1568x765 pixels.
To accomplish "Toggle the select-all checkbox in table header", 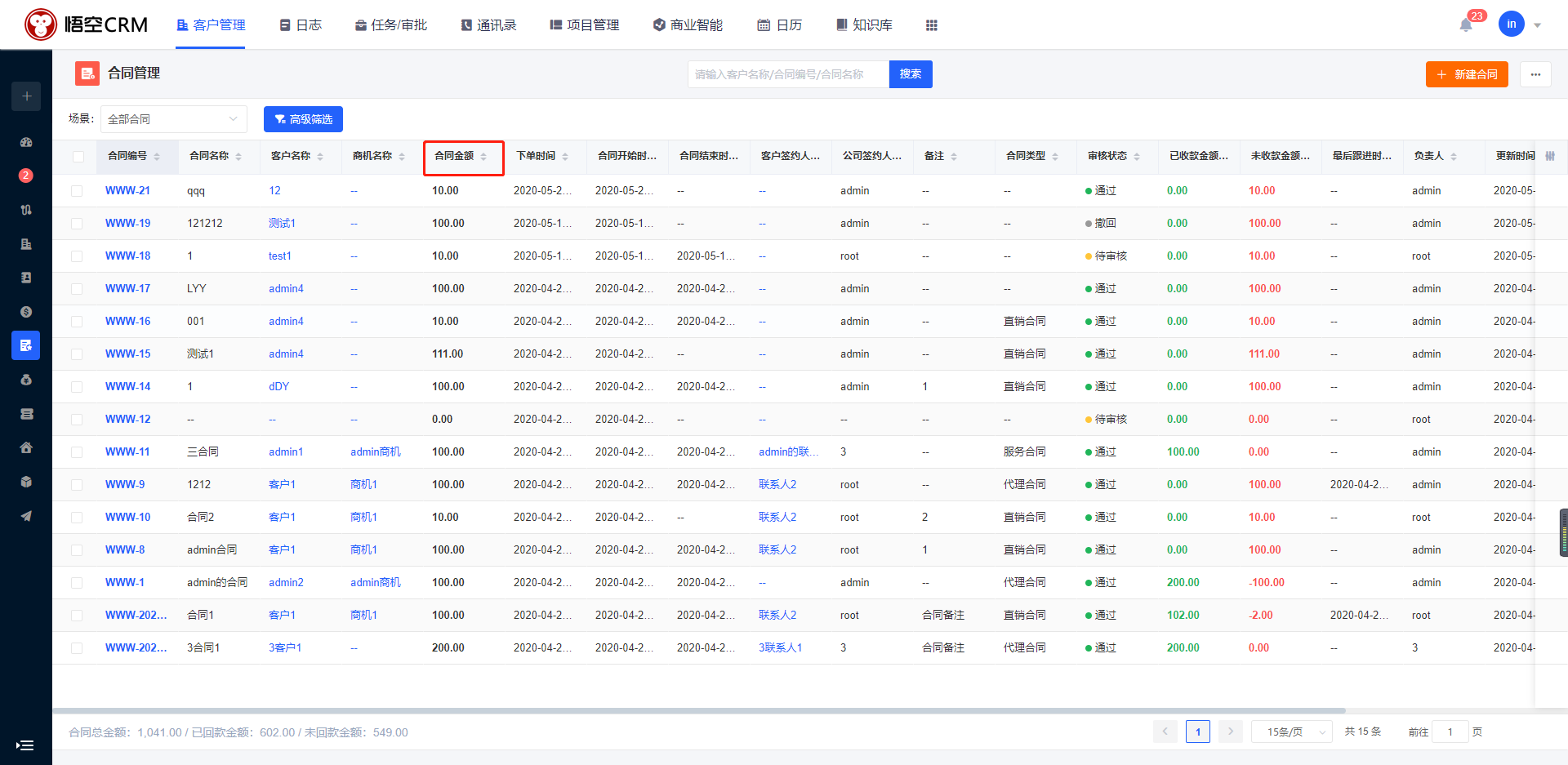I will point(78,157).
